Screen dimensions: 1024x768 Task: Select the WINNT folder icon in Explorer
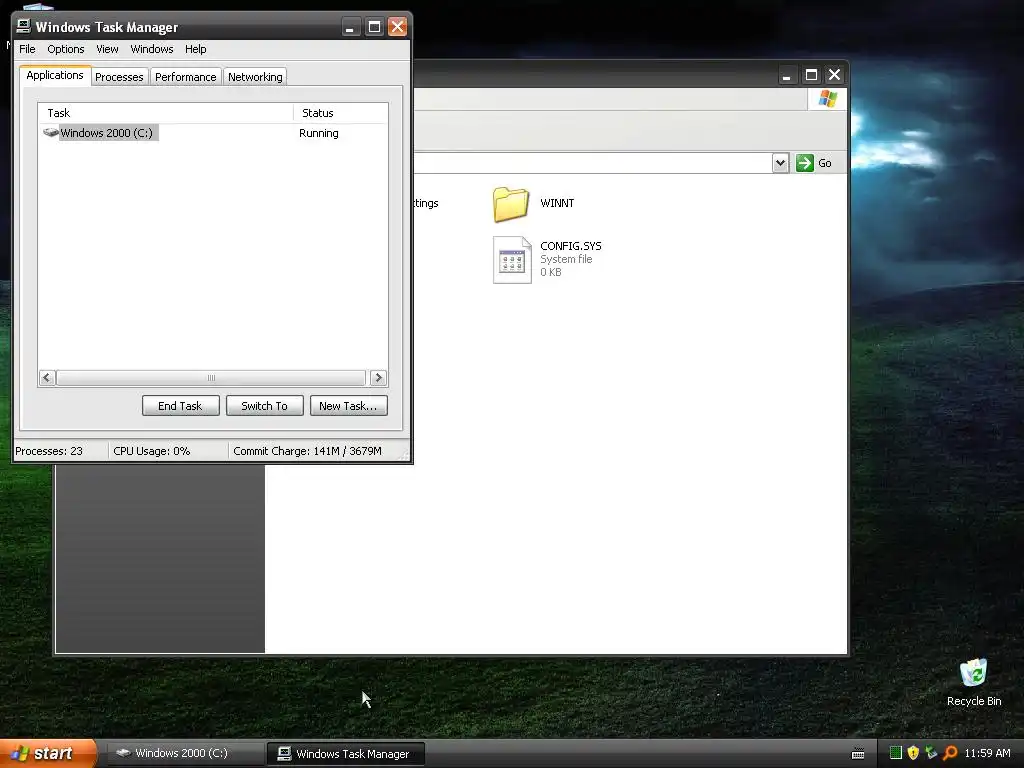click(x=511, y=204)
